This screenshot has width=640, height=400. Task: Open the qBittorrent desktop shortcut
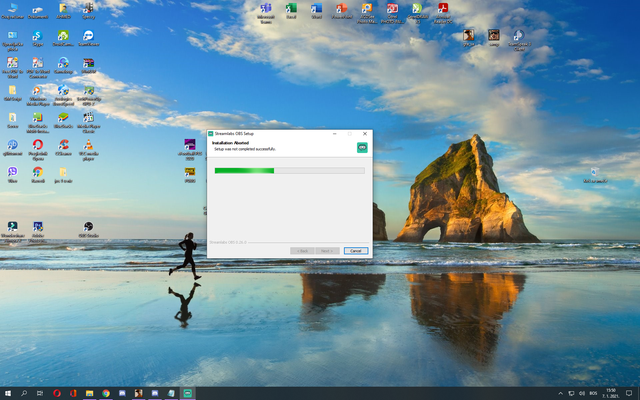(x=13, y=147)
